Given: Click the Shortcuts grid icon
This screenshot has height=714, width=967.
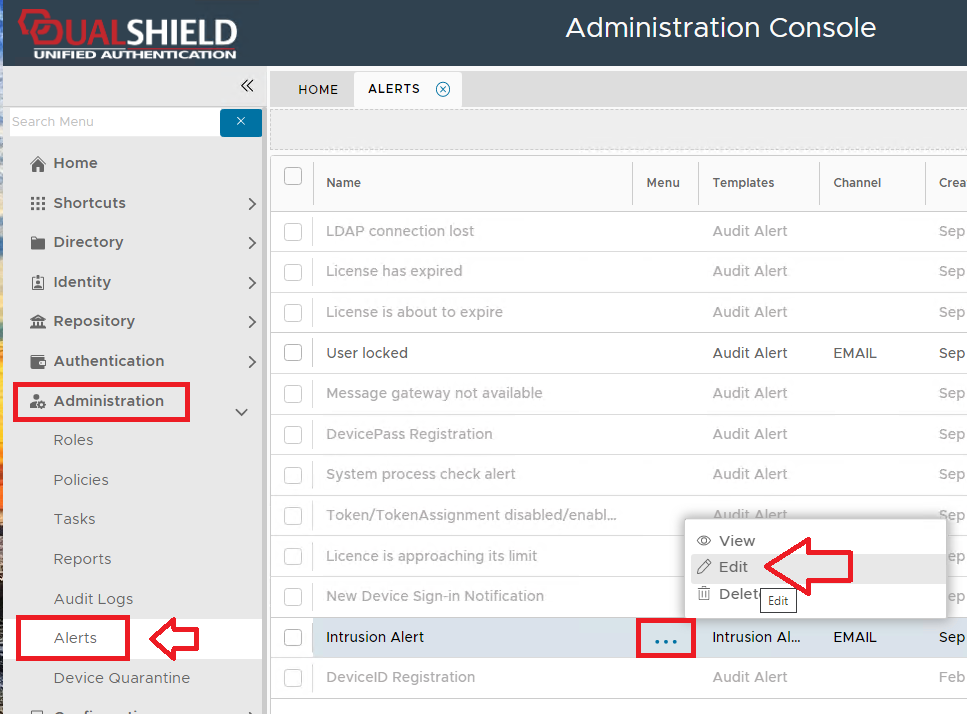Looking at the screenshot, I should (38, 203).
